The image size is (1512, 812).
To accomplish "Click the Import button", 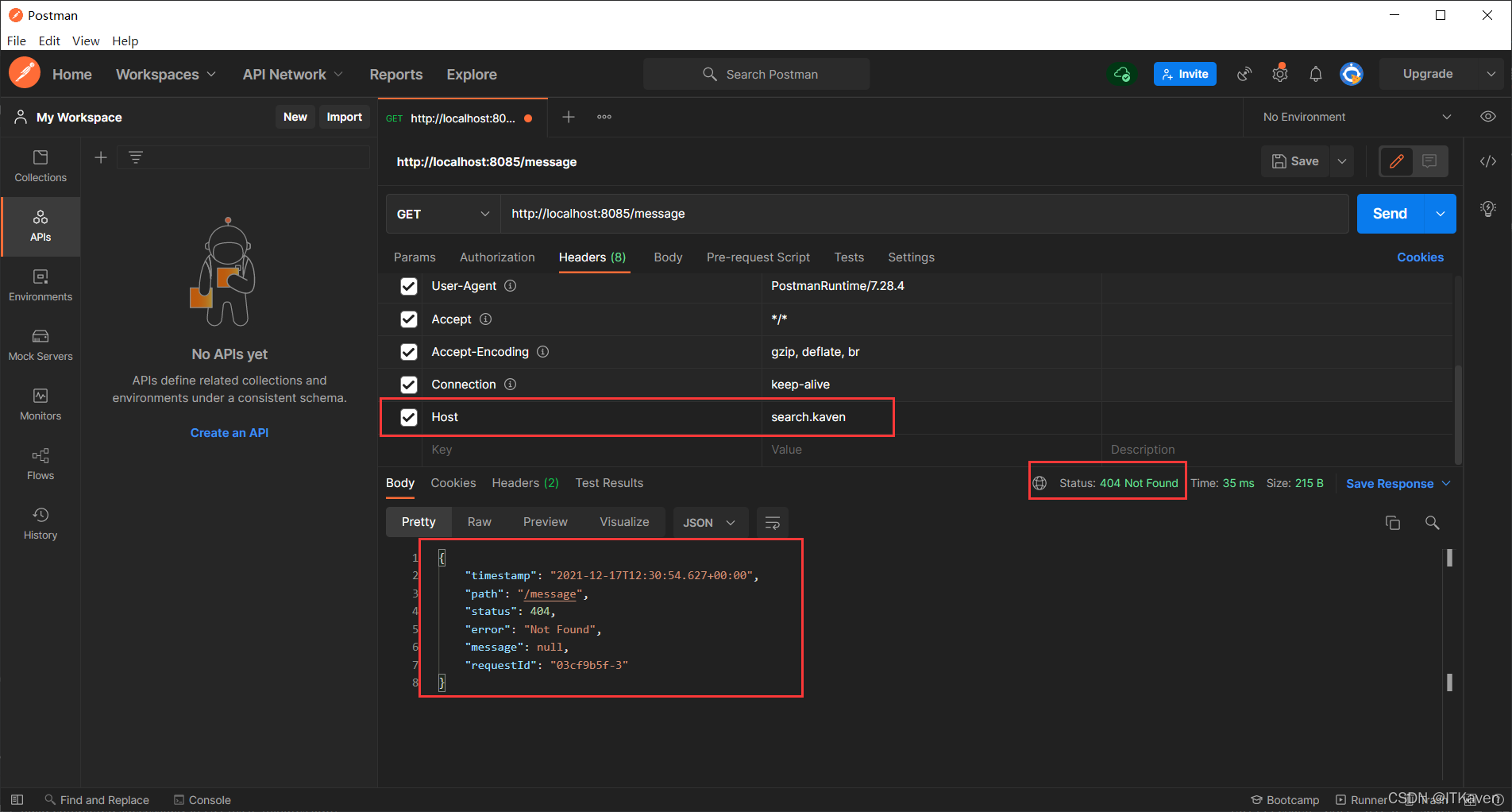I will coord(345,117).
